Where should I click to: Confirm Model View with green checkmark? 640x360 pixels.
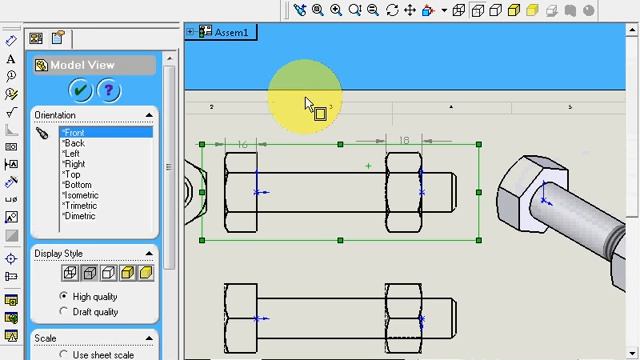pyautogui.click(x=80, y=90)
